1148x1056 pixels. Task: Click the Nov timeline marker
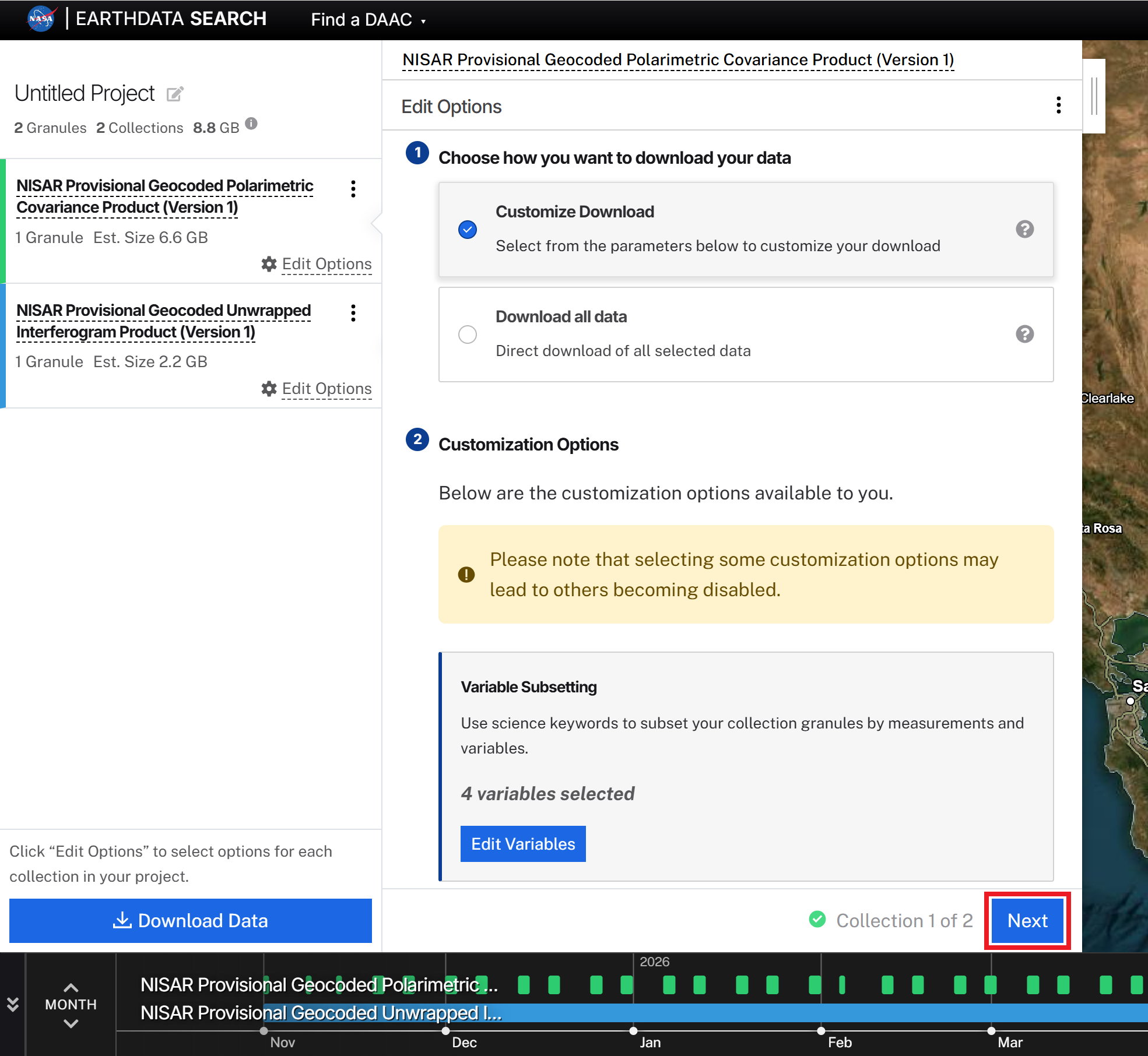[x=264, y=1031]
